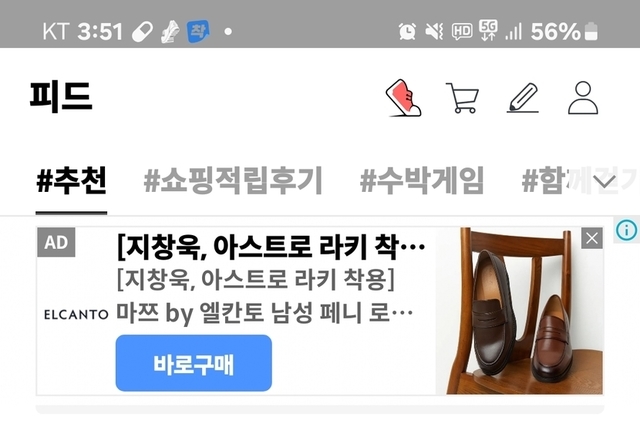Screen dimensions: 640x440
Task: Click the loafer shoes ad image
Action: [520, 311]
